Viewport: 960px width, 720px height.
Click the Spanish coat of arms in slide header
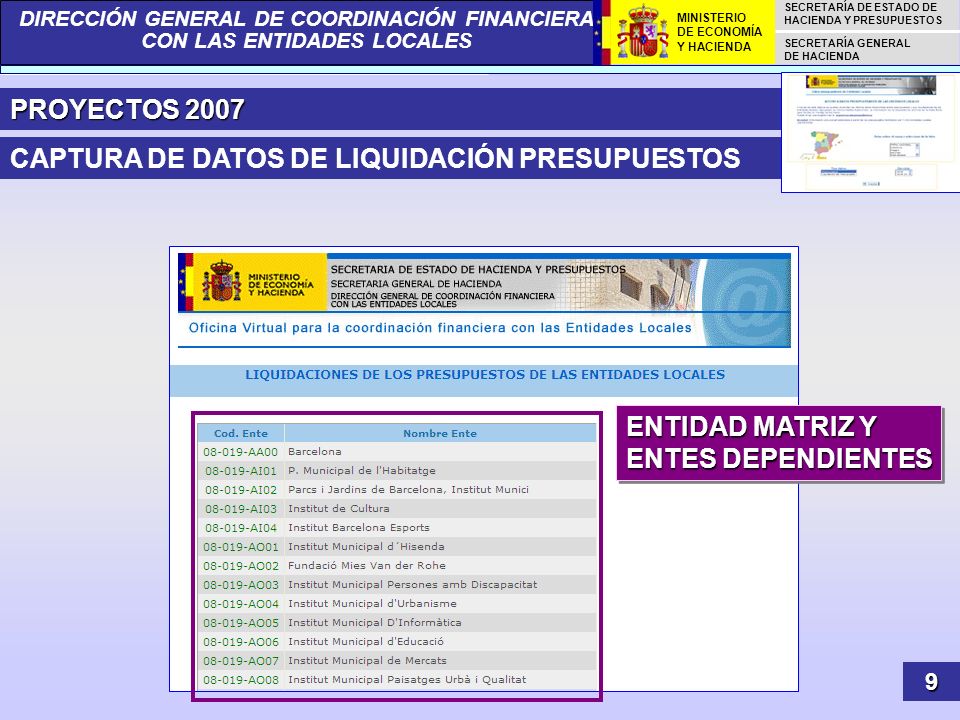642,31
